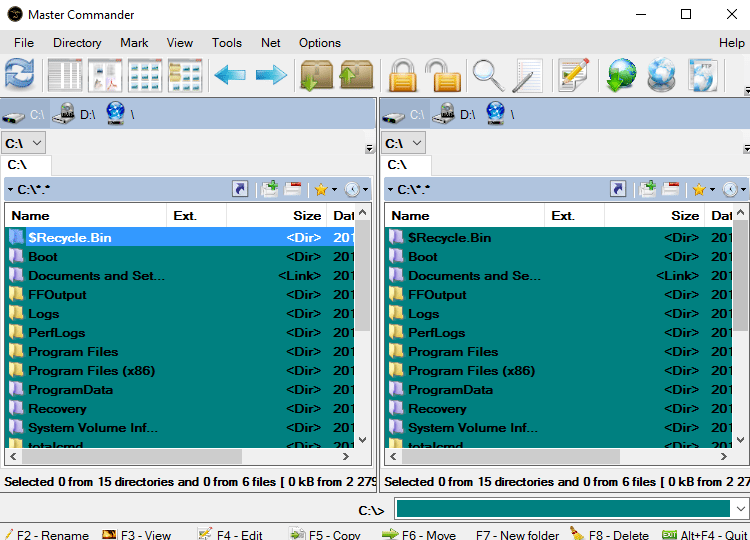The height and width of the screenshot is (540, 750).
Task: Click the closed padlock icon in toolbar
Action: [x=403, y=76]
